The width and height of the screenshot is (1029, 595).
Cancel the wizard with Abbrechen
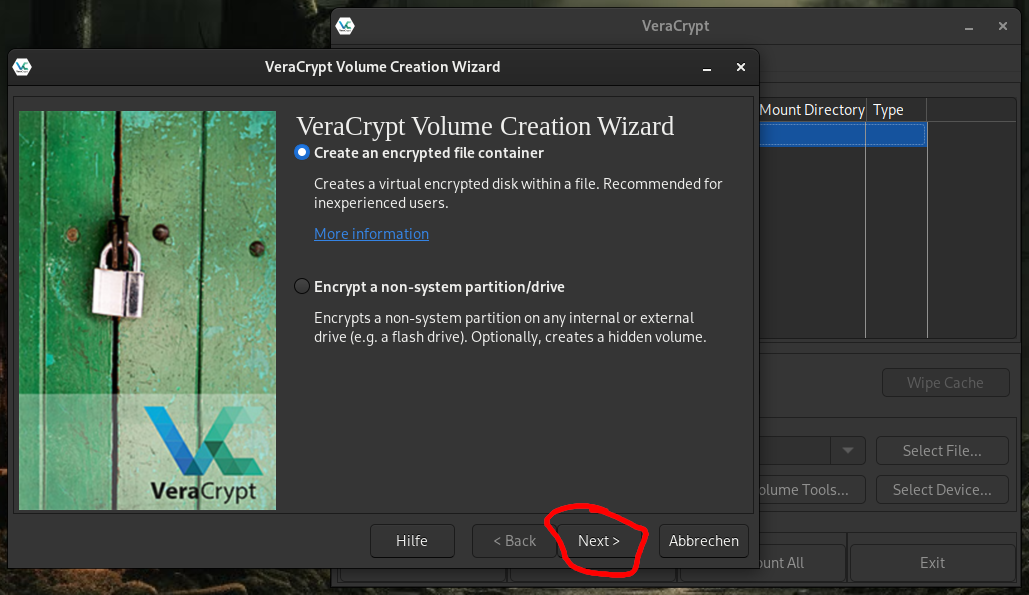tap(704, 541)
